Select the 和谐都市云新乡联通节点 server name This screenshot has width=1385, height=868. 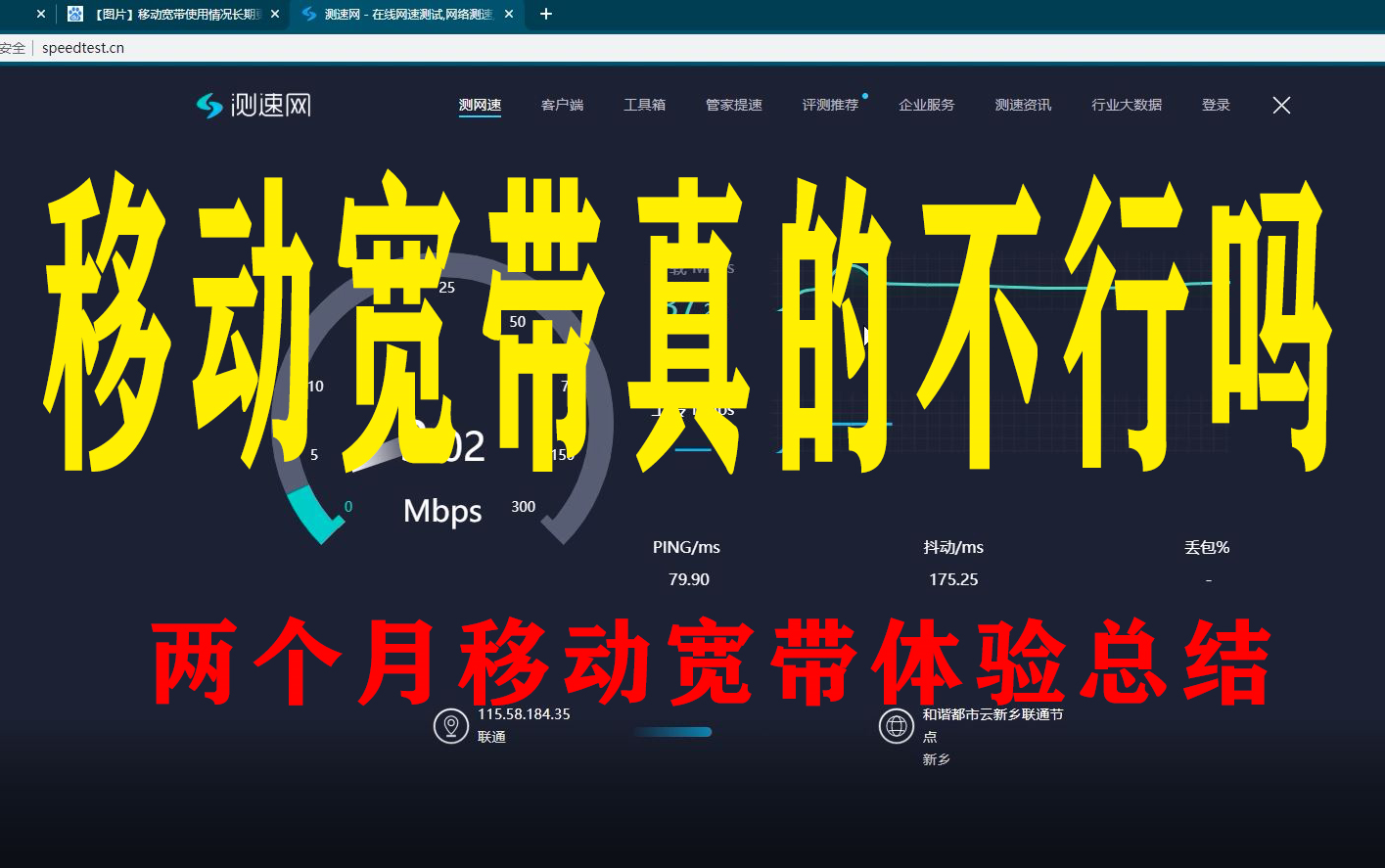(x=993, y=725)
